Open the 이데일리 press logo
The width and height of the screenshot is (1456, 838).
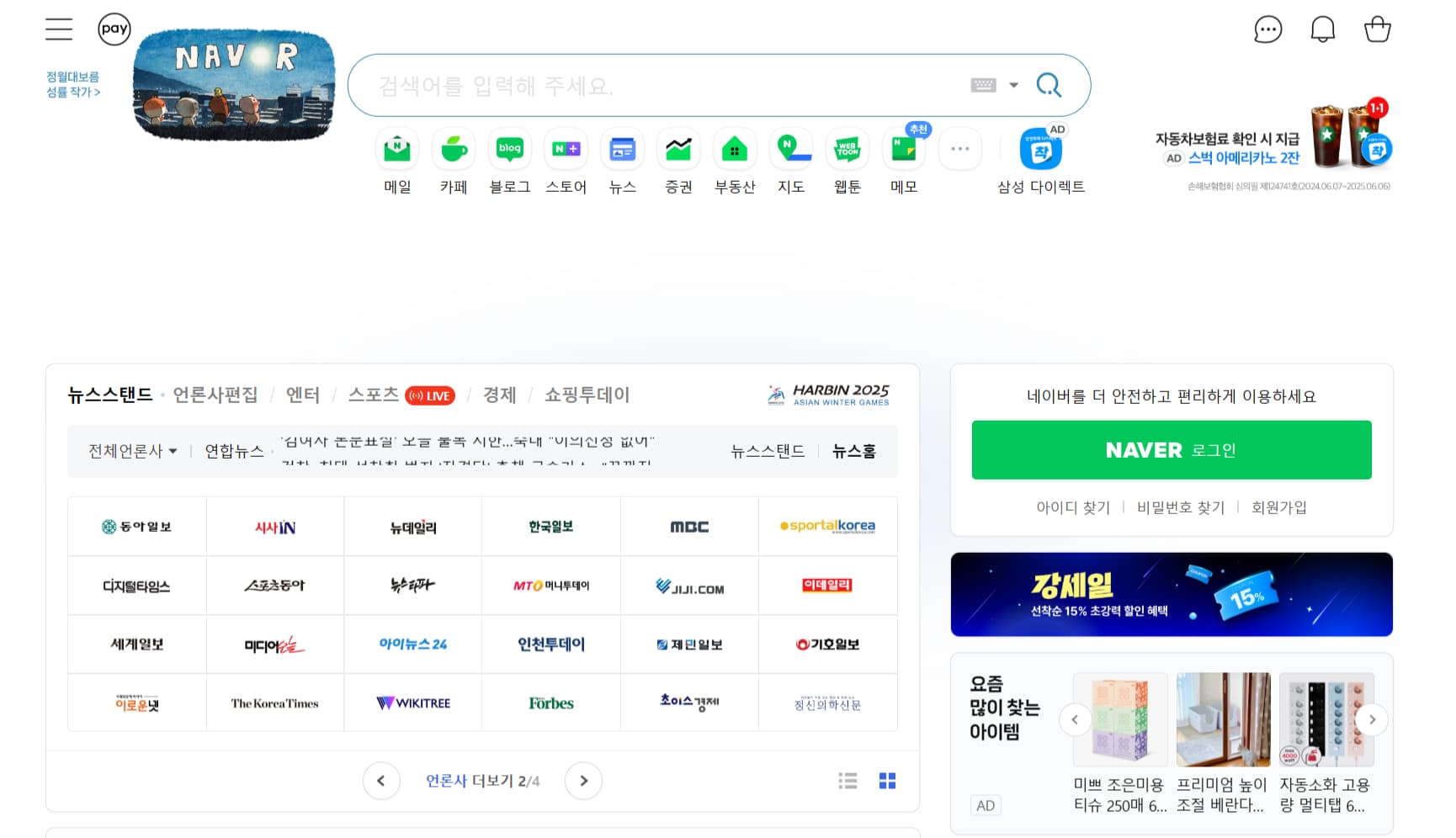pyautogui.click(x=828, y=586)
